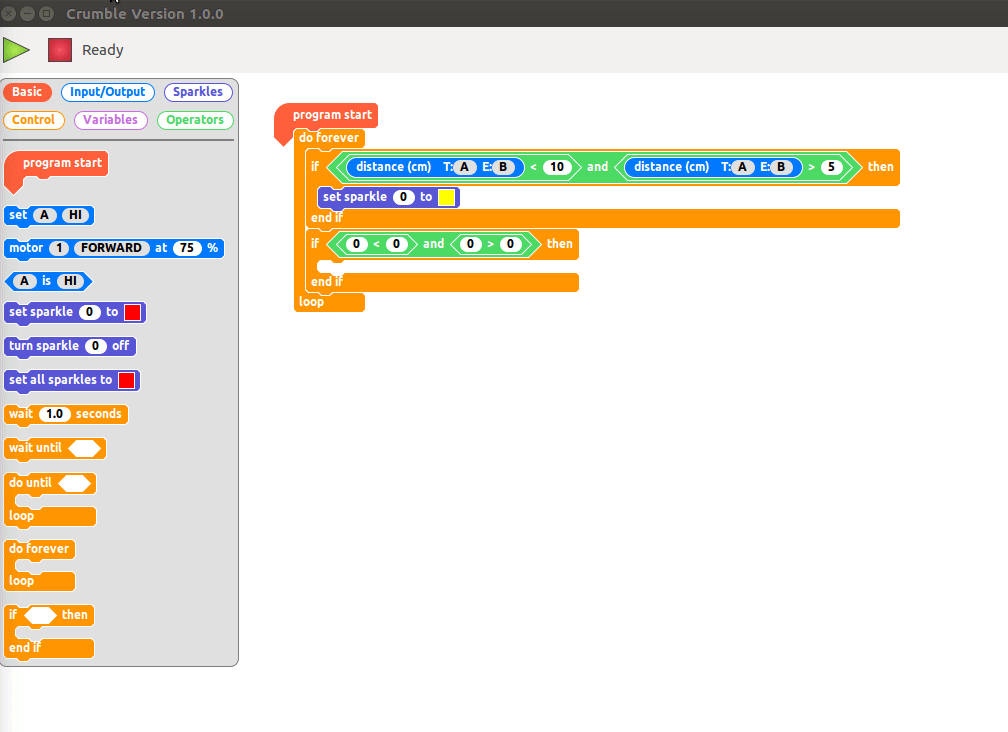The image size is (1008, 732).
Task: Click the workspace 'do forever' block
Action: pyautogui.click(x=328, y=138)
